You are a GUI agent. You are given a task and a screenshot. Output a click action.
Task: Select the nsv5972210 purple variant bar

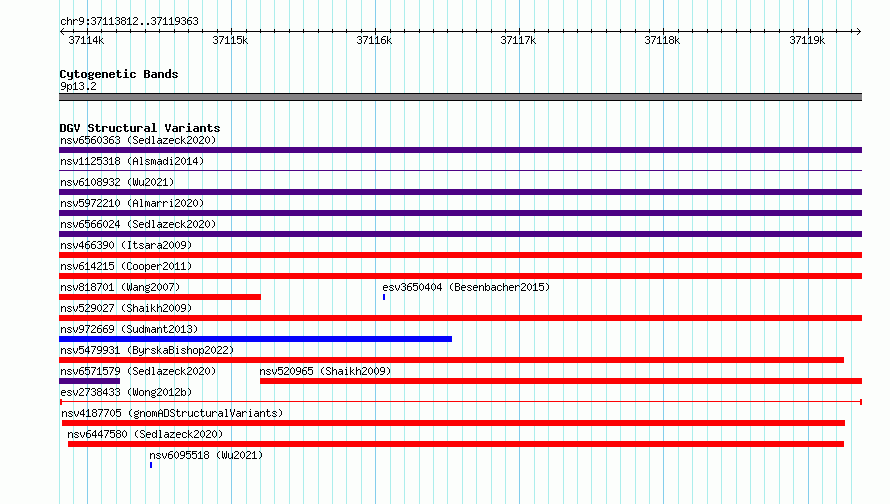(x=460, y=213)
